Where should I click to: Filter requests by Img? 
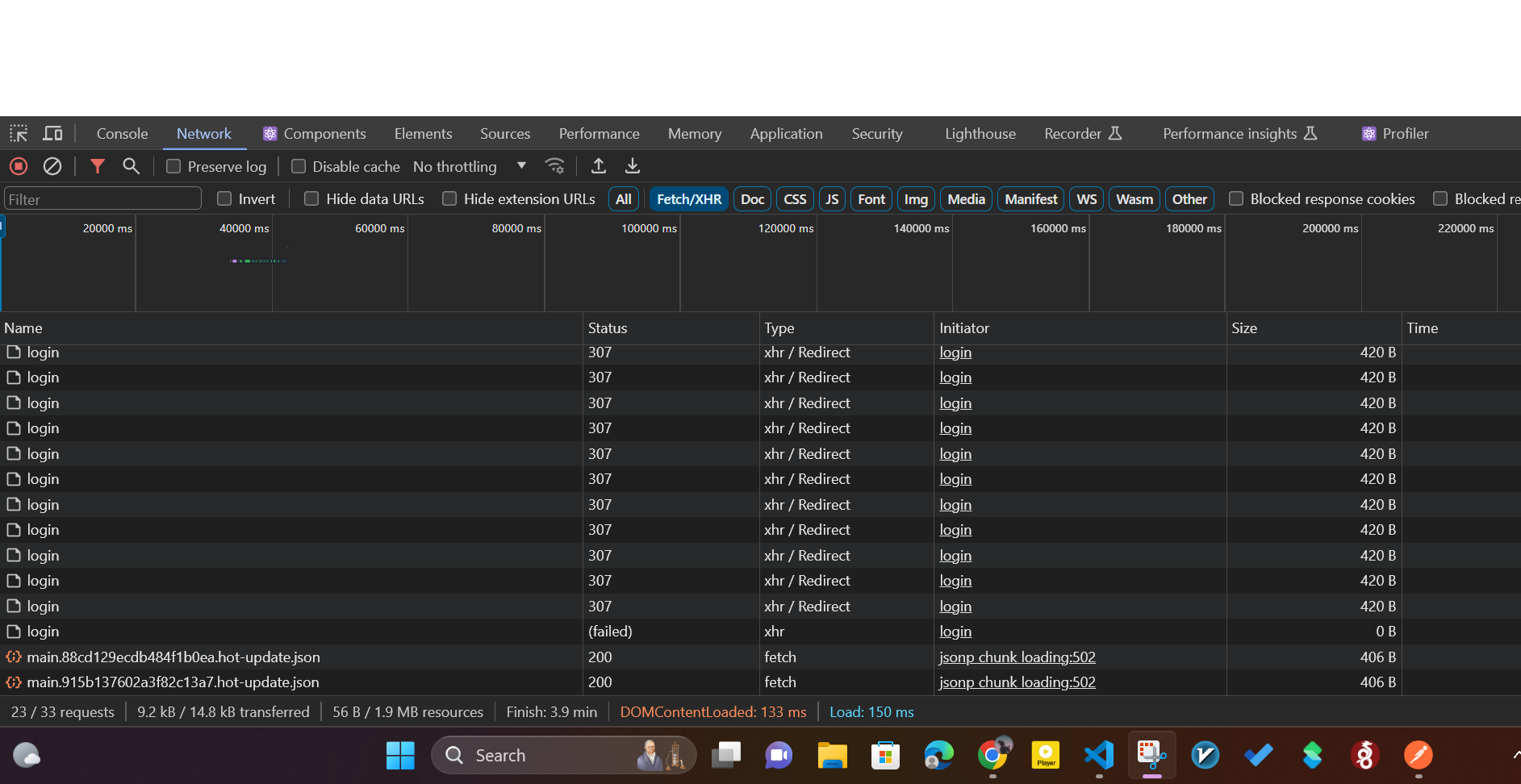tap(916, 199)
